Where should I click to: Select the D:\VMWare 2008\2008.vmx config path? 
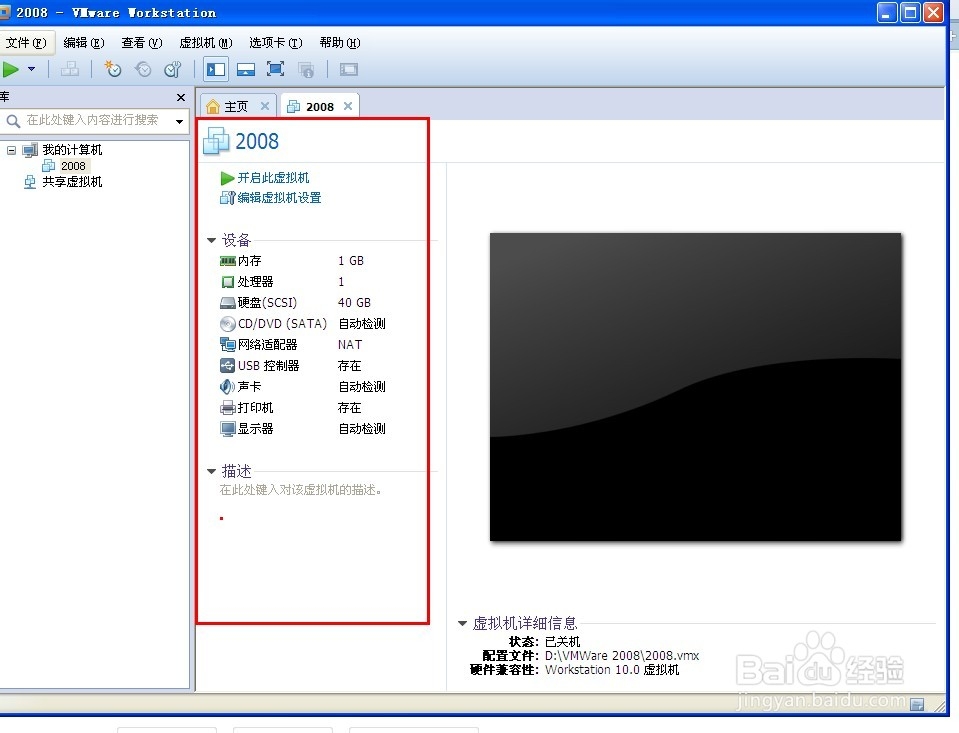coord(621,656)
